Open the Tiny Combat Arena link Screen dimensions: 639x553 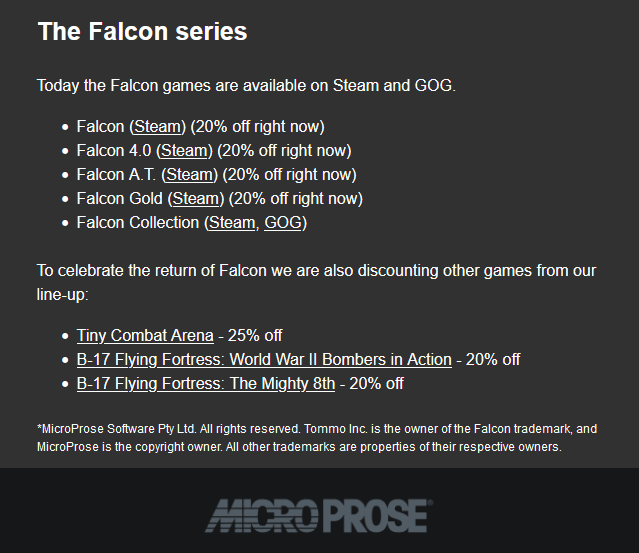pos(145,335)
